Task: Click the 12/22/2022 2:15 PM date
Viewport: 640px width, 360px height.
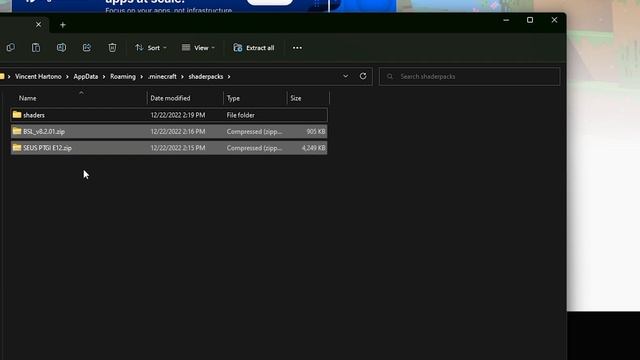Action: 178,148
